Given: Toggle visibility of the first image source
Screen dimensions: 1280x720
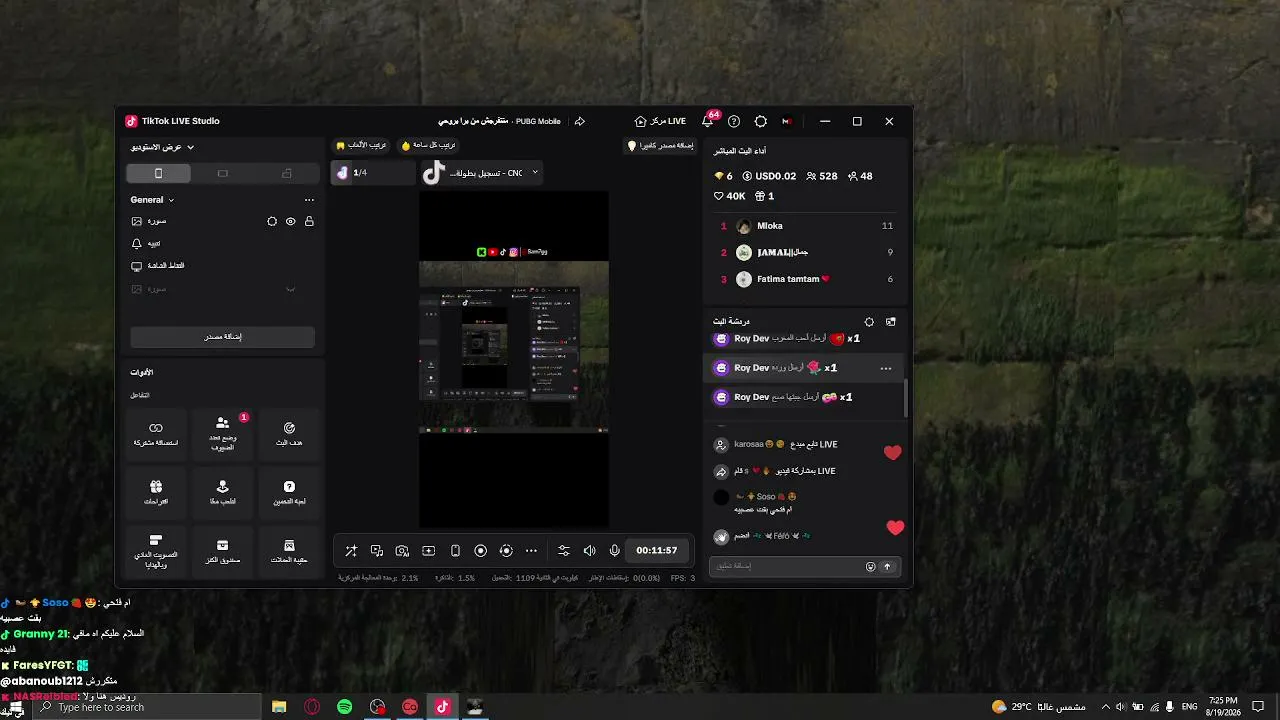Looking at the screenshot, I should pyautogui.click(x=290, y=221).
